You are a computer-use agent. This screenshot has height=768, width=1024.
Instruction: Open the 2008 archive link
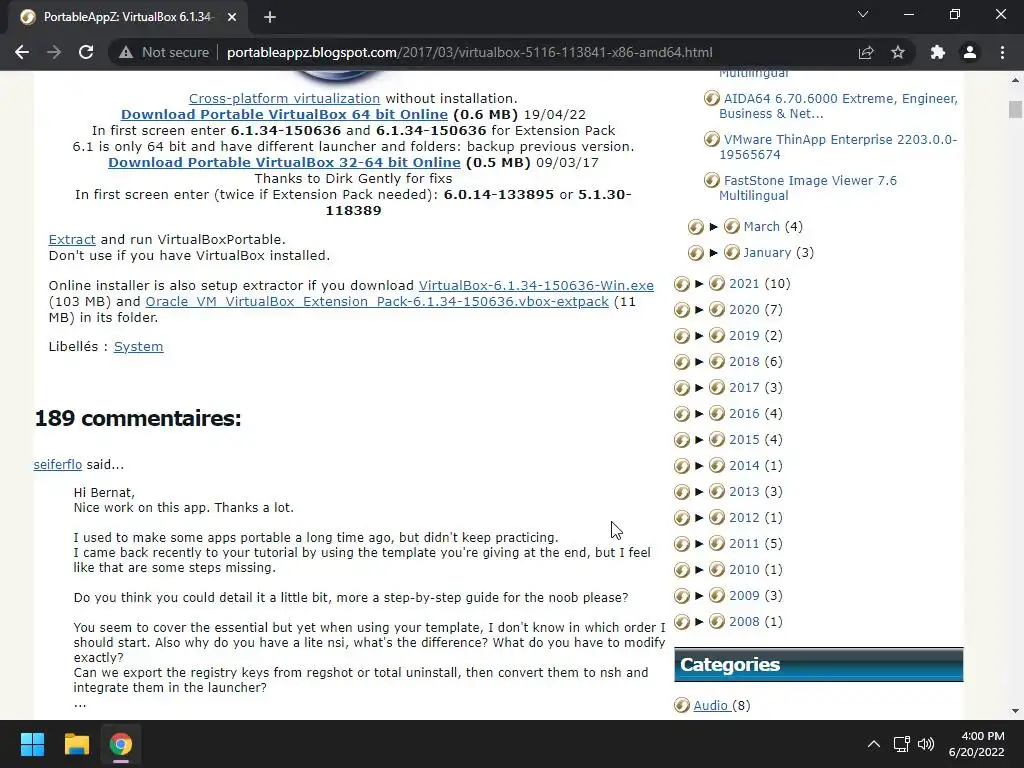(x=744, y=622)
